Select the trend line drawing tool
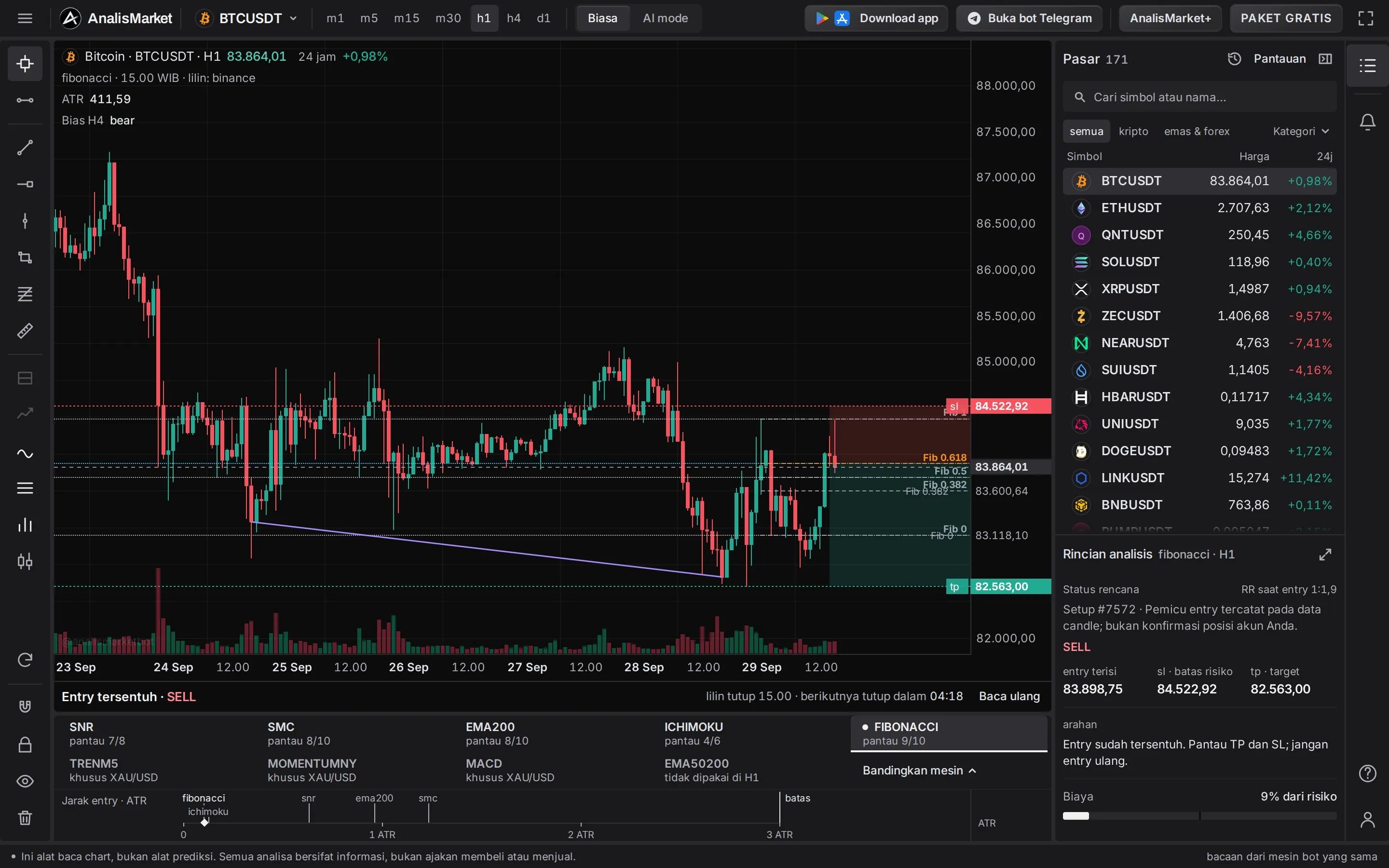This screenshot has height=868, width=1389. coord(25,148)
